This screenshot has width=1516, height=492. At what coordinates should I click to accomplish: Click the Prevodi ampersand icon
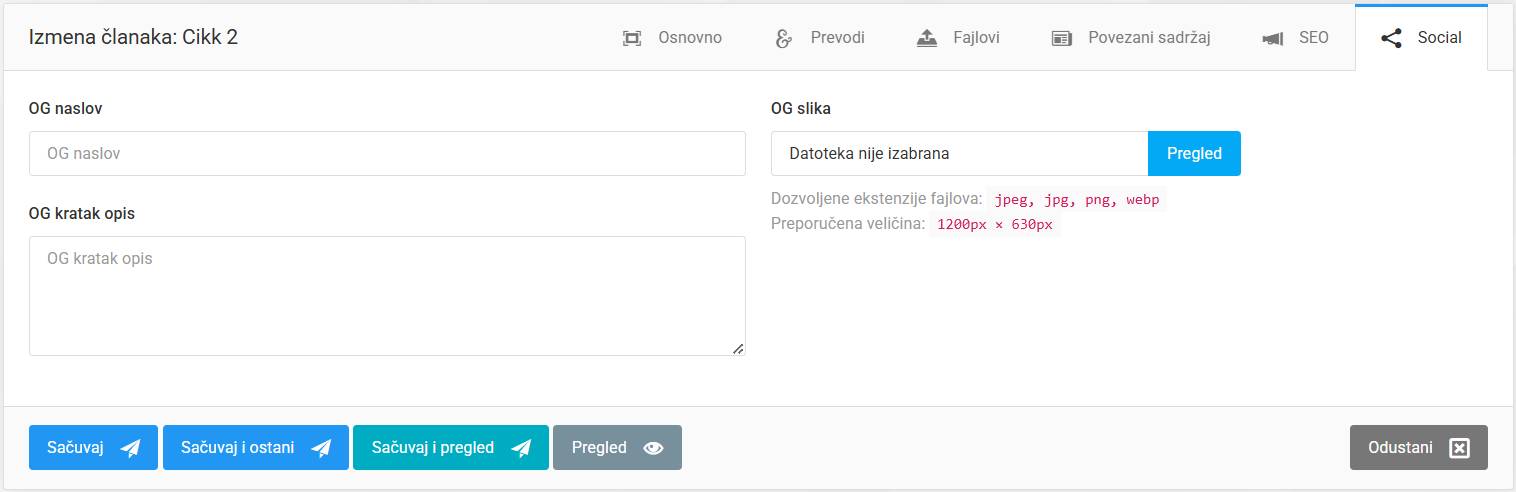(784, 38)
